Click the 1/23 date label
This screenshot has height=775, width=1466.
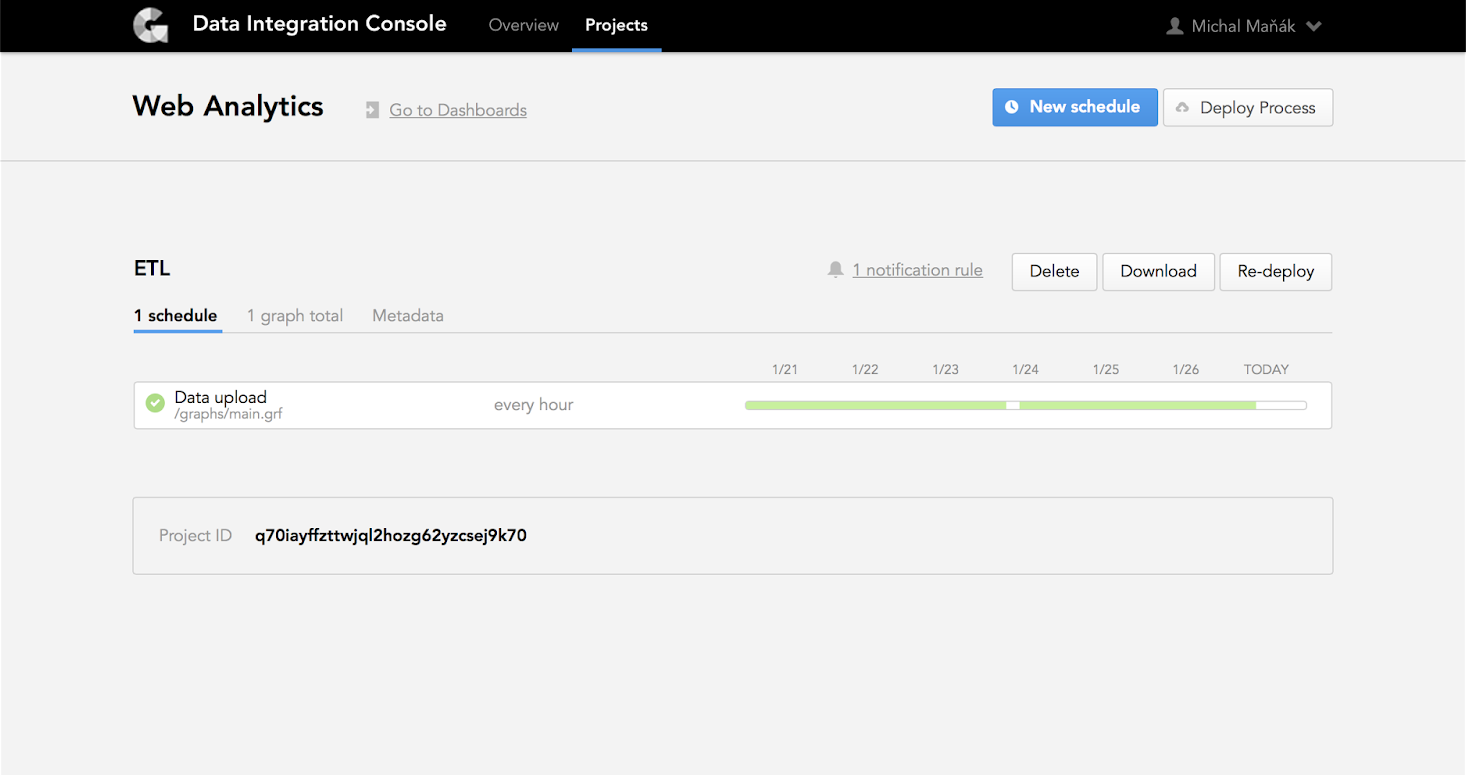tap(945, 369)
